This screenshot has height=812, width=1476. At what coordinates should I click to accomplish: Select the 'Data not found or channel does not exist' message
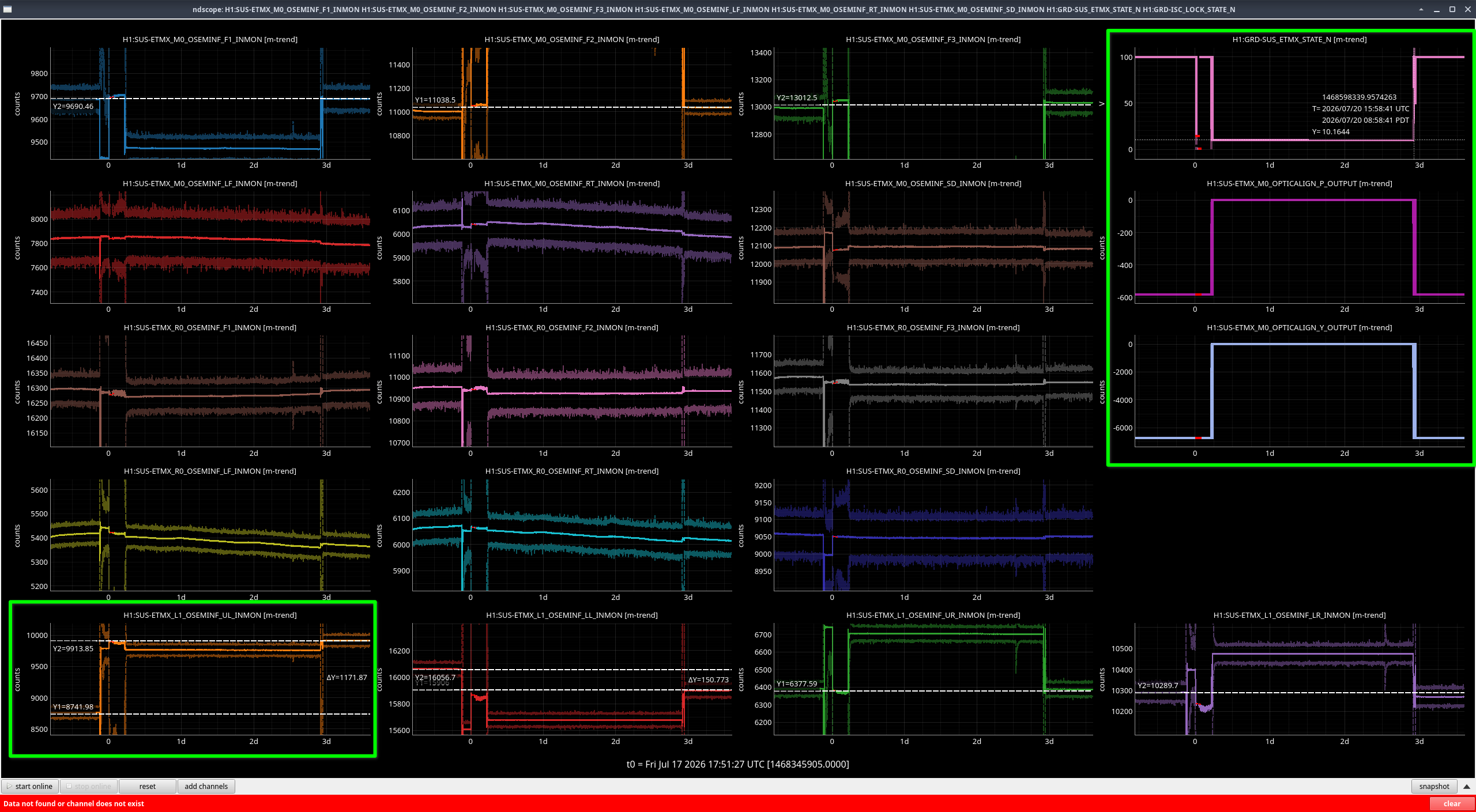(74, 803)
